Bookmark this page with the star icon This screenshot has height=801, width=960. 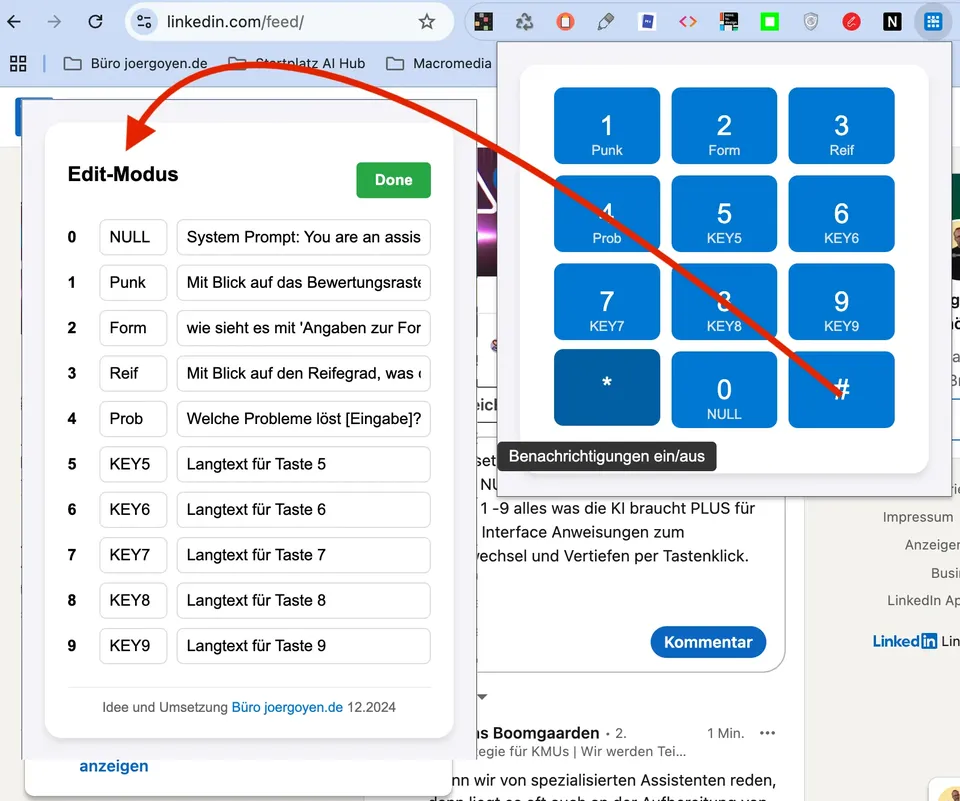click(427, 22)
